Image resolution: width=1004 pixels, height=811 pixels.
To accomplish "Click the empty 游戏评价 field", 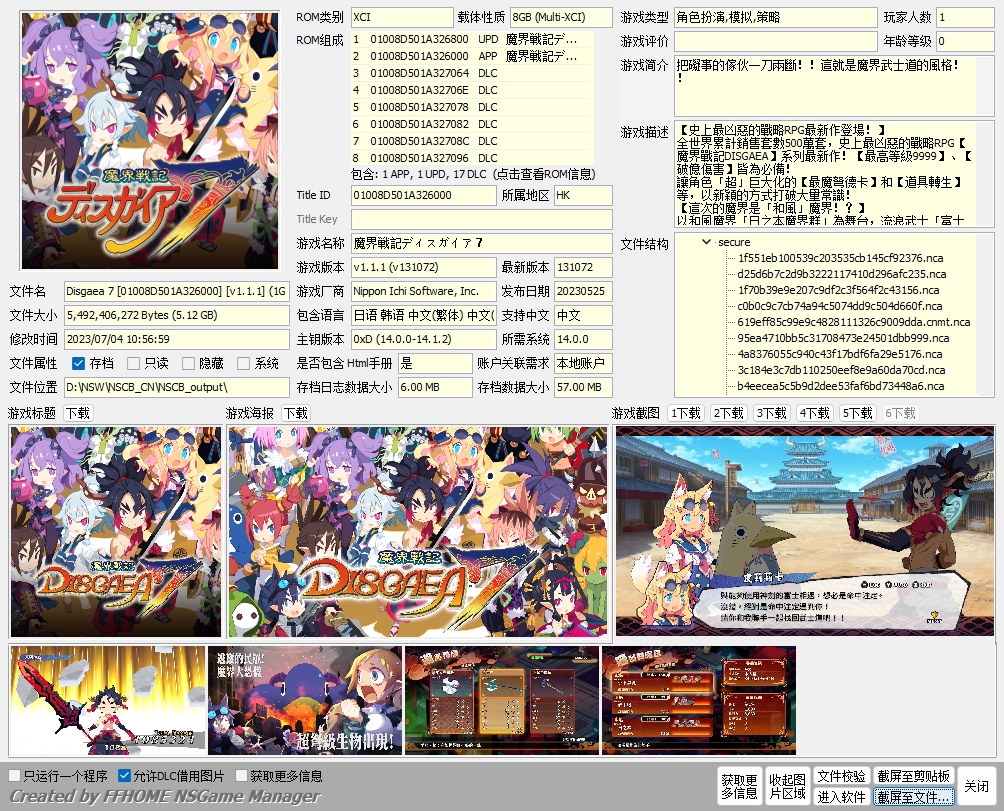I will 775,41.
